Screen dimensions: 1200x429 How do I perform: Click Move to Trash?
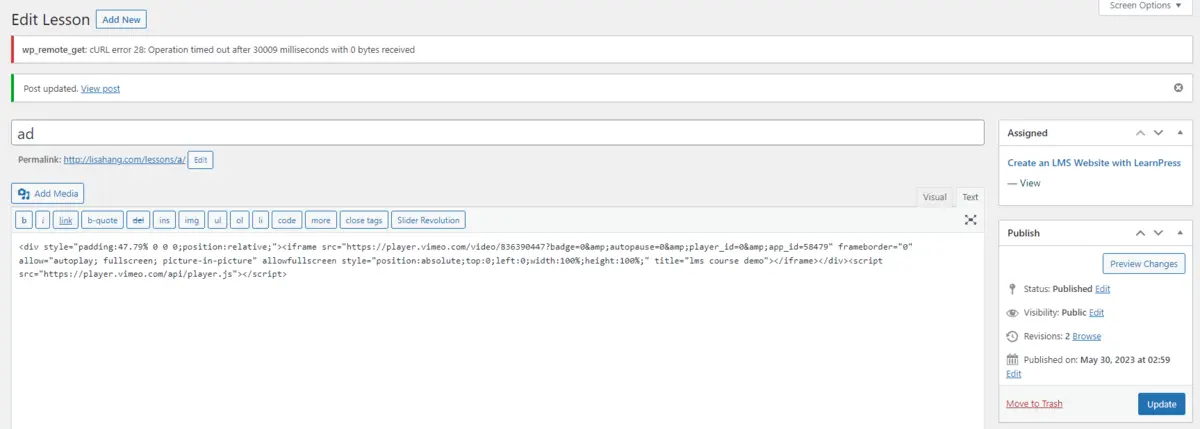(1034, 404)
